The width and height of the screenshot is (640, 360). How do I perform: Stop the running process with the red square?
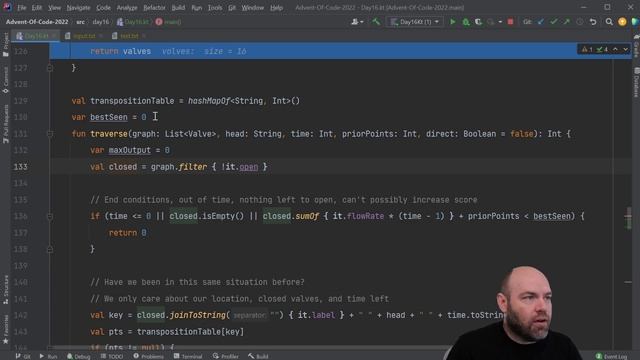(510, 22)
